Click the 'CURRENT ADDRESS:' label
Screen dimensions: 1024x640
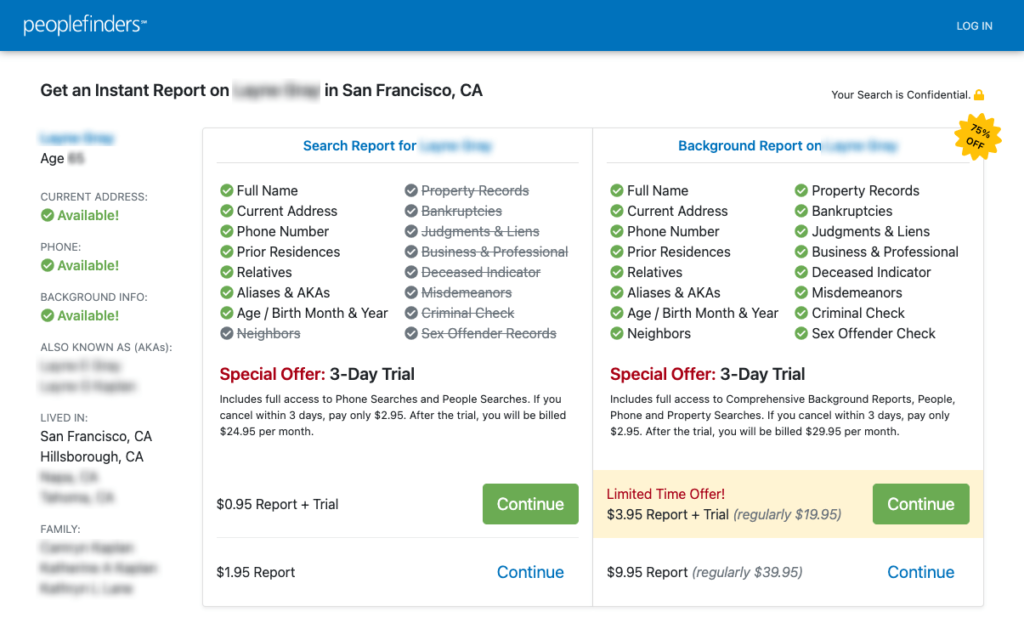94,197
